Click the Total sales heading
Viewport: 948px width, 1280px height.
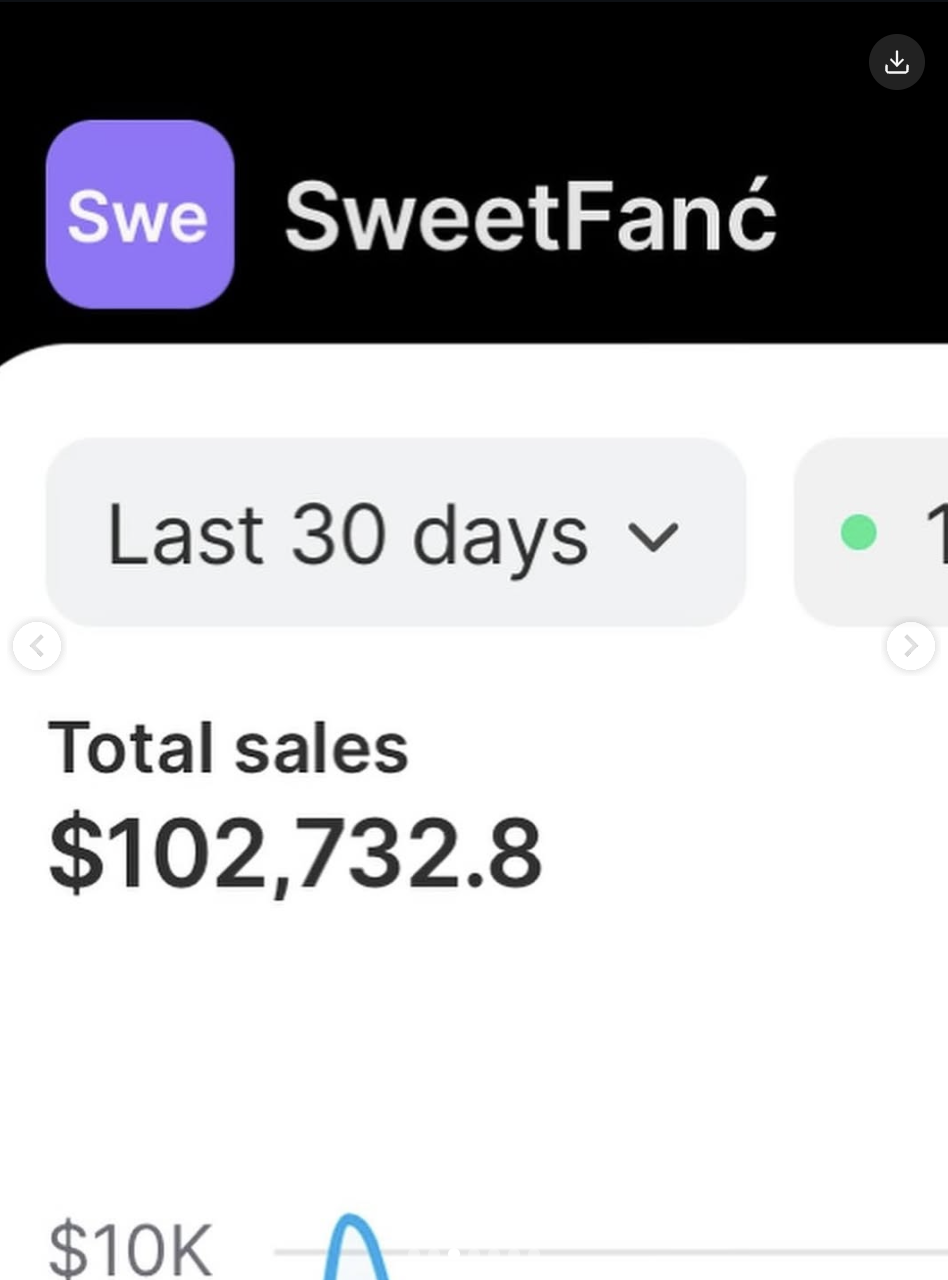tap(230, 747)
